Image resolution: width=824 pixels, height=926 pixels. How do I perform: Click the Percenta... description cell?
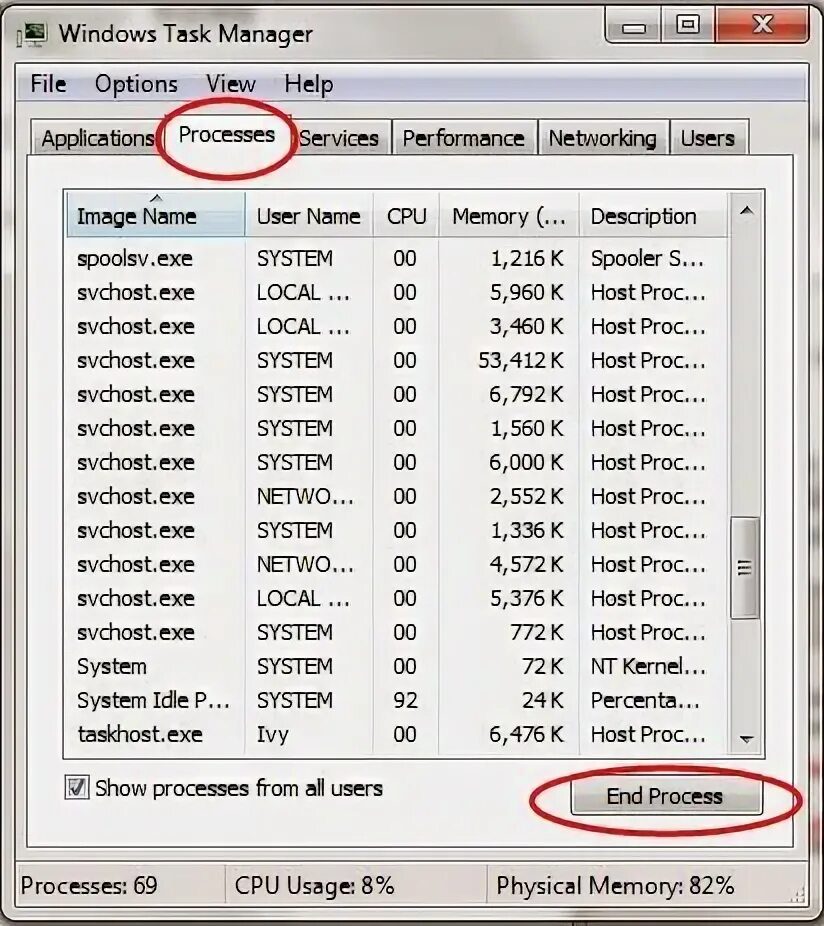[x=645, y=700]
